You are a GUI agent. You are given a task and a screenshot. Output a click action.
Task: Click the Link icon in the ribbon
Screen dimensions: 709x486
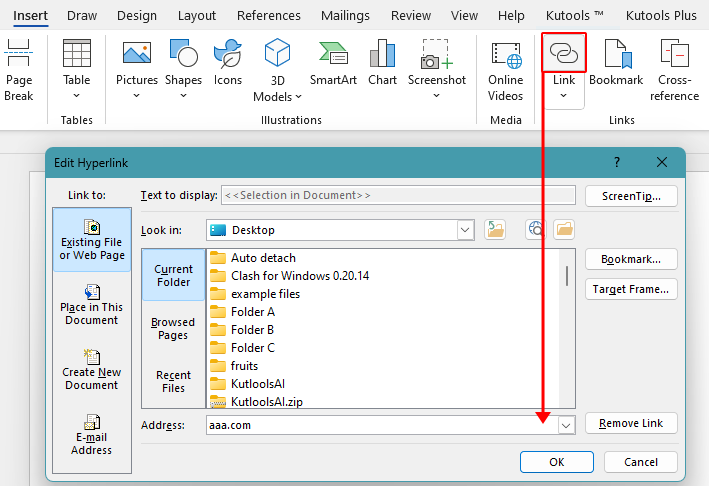[563, 54]
